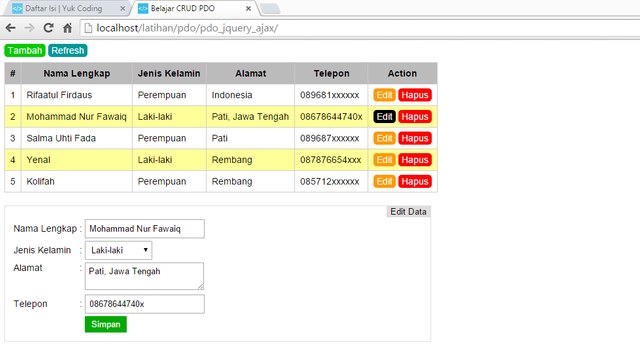Click the Nama Lengkap input field
Image resolution: width=640 pixels, height=360 pixels.
click(x=144, y=229)
